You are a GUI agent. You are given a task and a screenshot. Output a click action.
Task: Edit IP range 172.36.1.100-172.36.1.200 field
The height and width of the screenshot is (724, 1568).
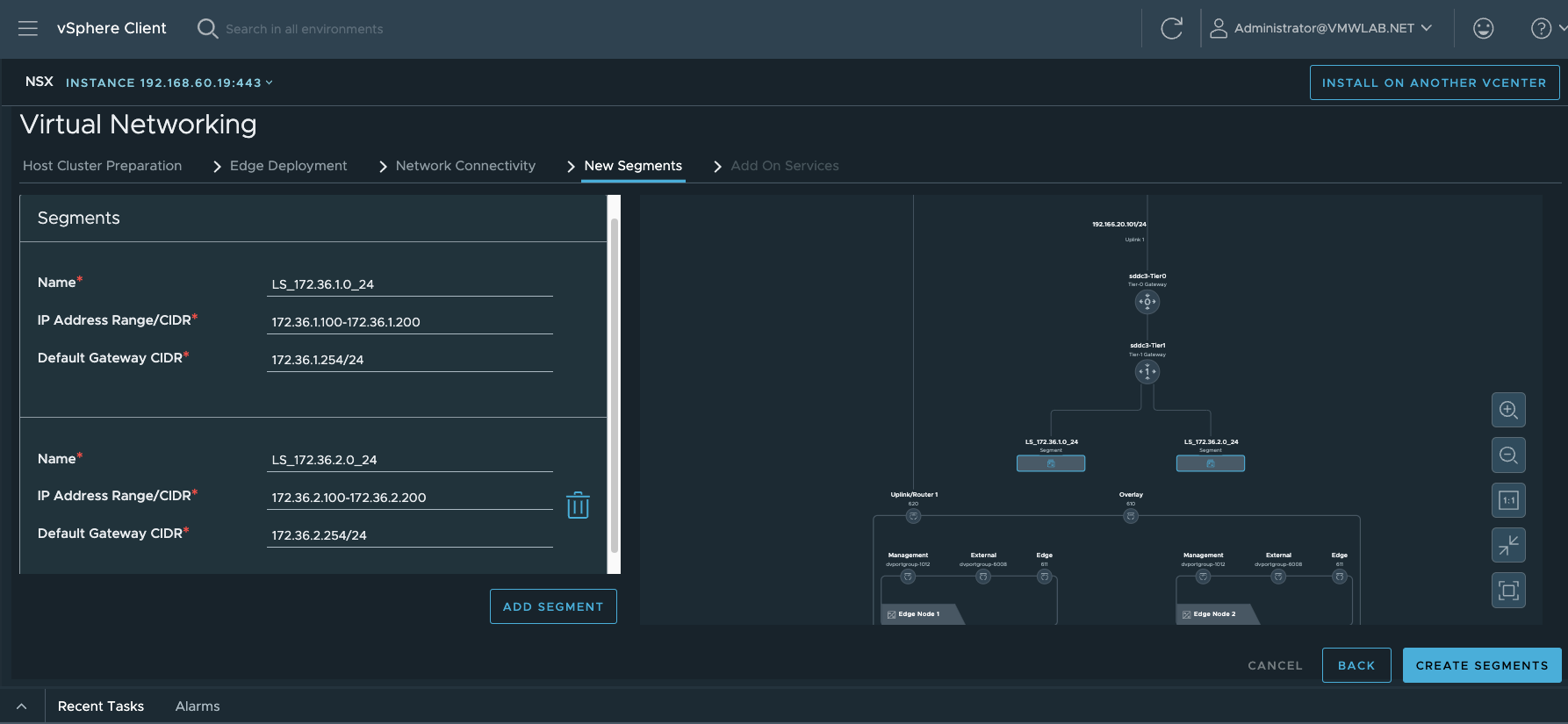tap(410, 322)
